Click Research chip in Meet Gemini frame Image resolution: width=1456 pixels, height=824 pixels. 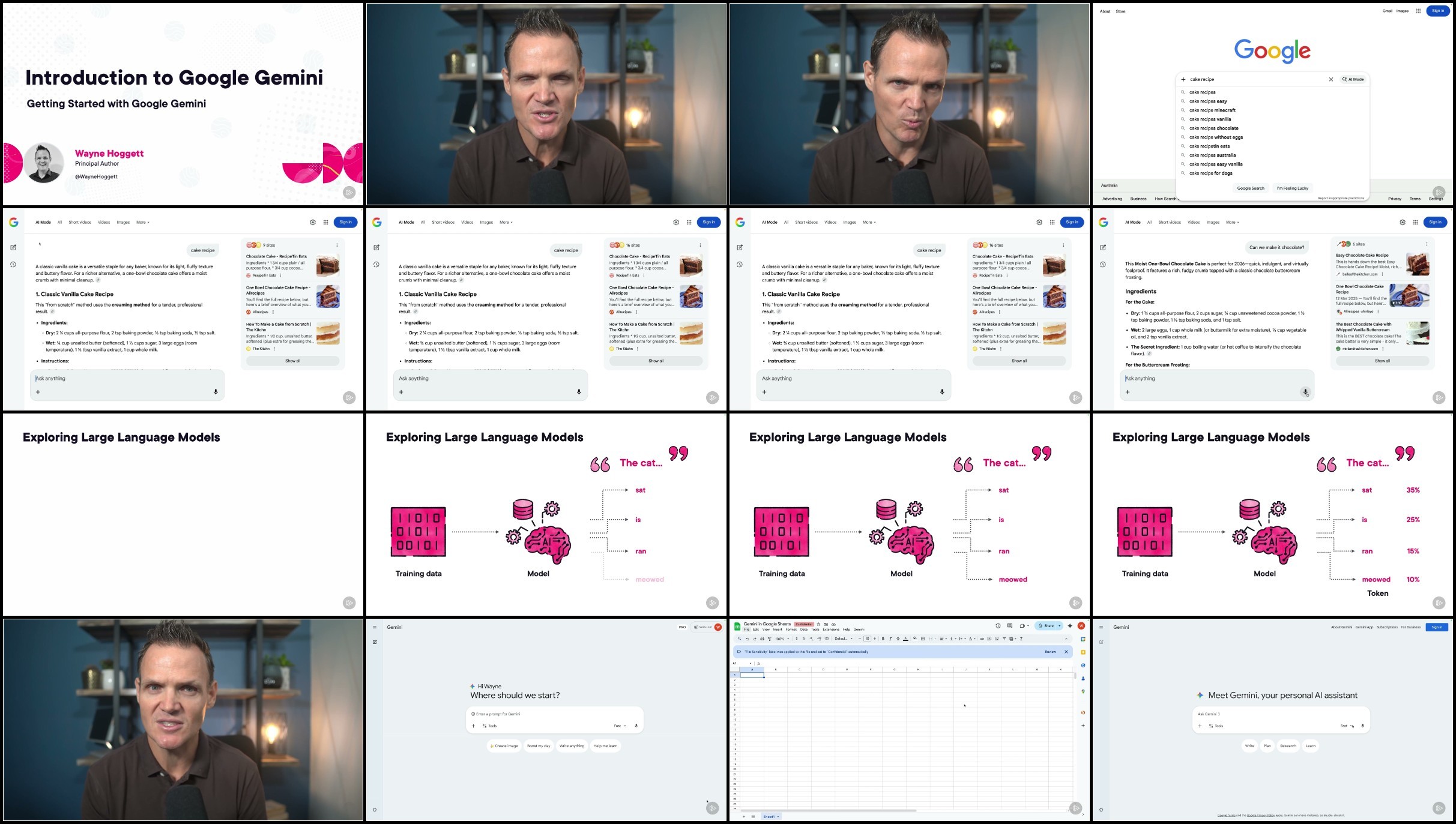click(x=1288, y=746)
